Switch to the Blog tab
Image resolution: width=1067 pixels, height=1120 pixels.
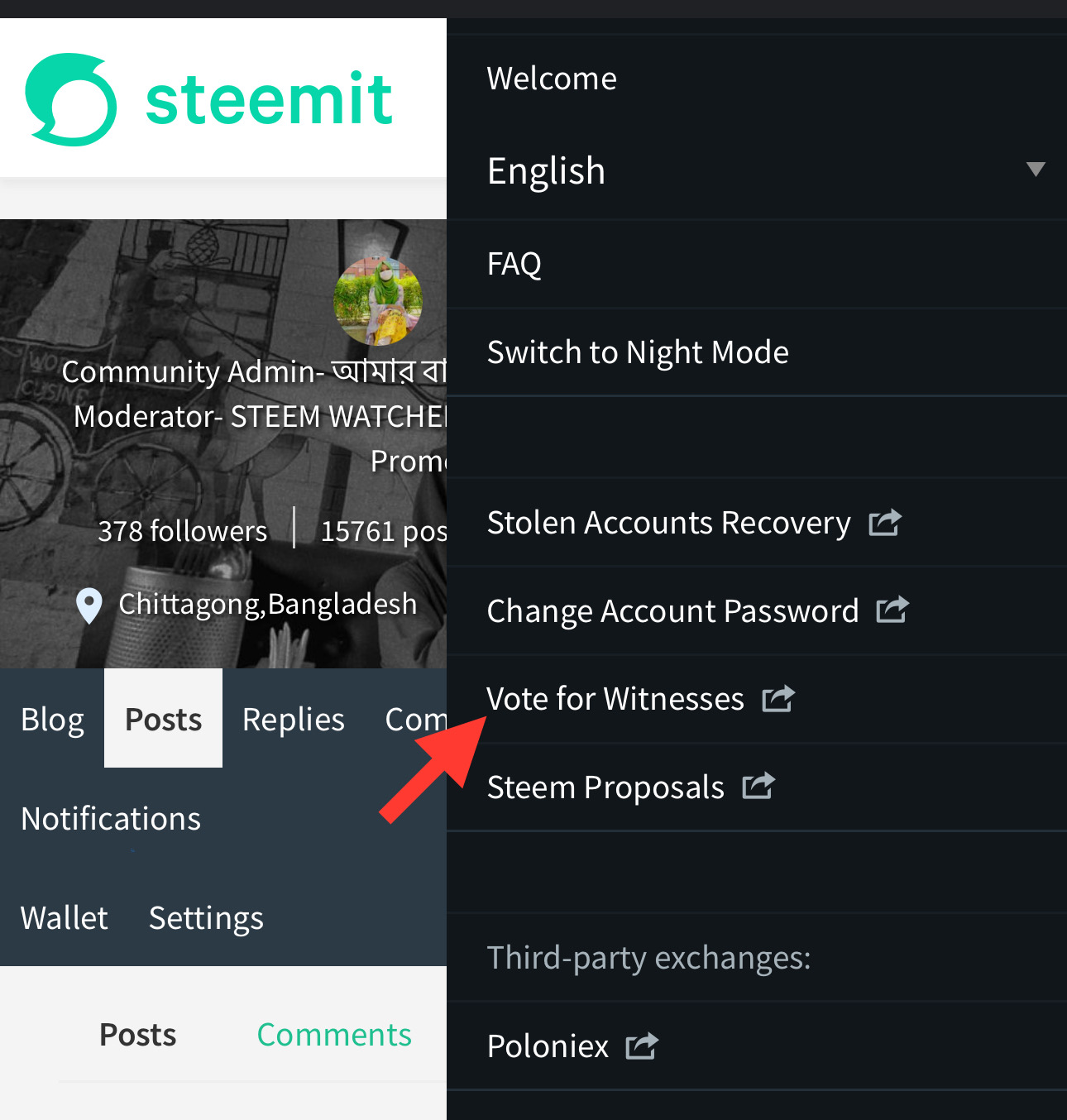tap(52, 720)
